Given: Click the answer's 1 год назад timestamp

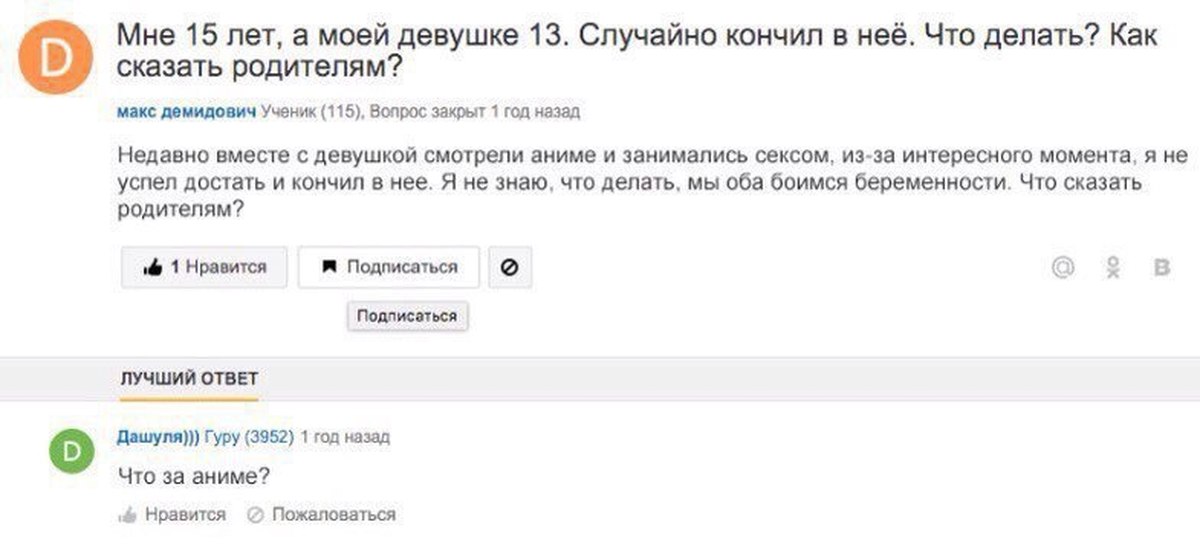Looking at the screenshot, I should point(345,437).
